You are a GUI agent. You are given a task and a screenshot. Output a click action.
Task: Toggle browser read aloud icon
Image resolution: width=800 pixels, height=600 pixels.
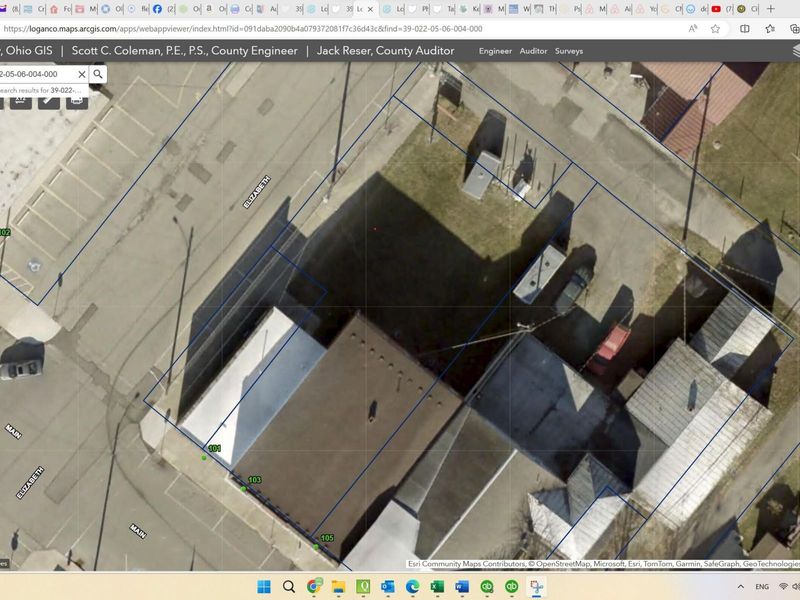pyautogui.click(x=692, y=29)
